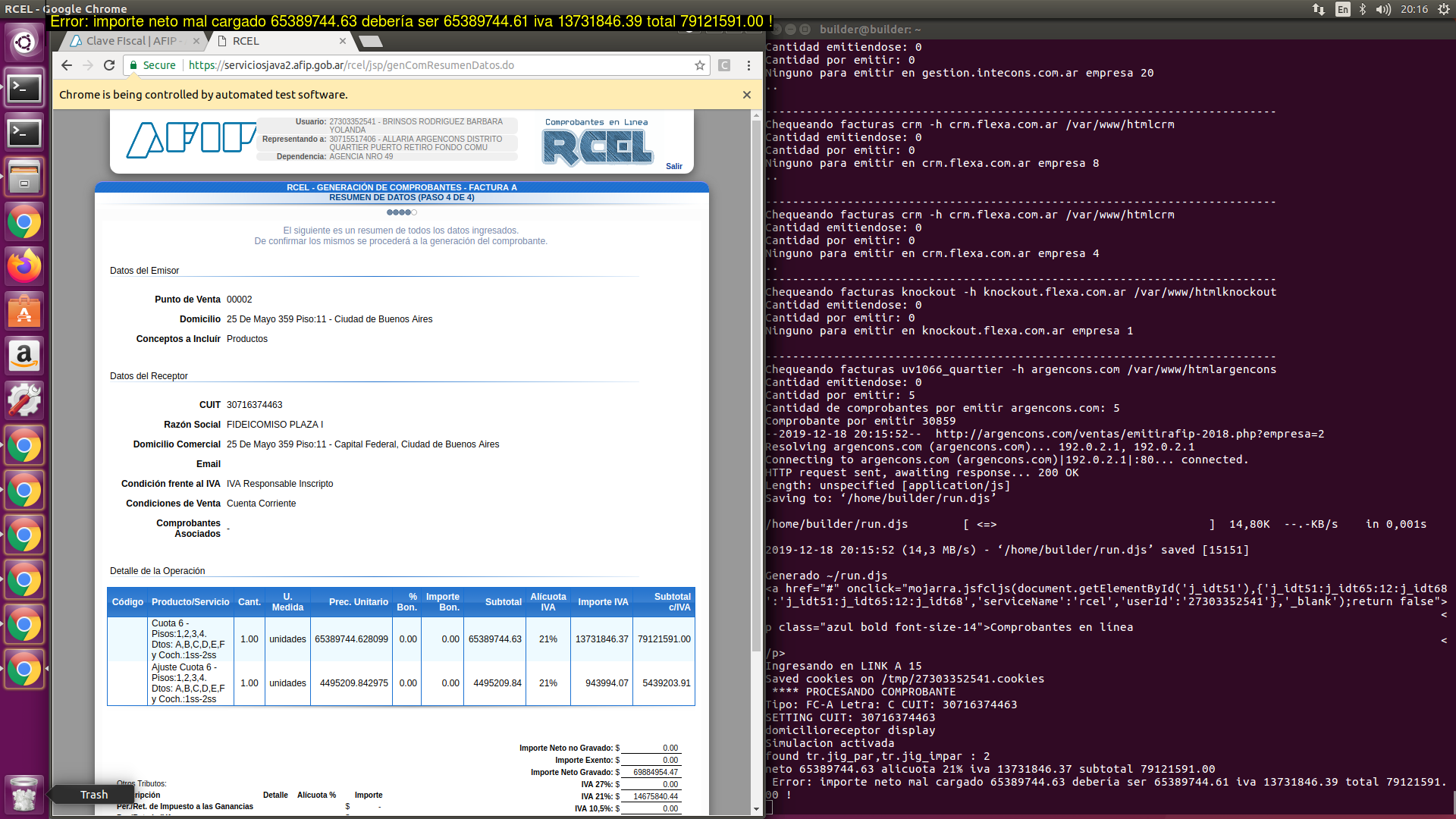This screenshot has height=819, width=1456.
Task: Click Importe IVA cell 943994.07
Action: (601, 683)
